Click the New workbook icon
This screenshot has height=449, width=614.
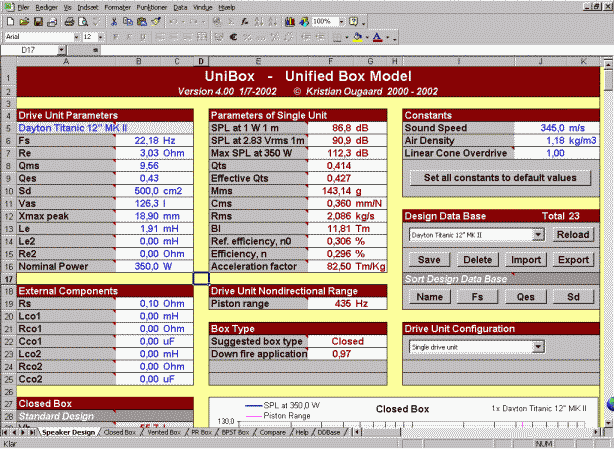(12, 21)
